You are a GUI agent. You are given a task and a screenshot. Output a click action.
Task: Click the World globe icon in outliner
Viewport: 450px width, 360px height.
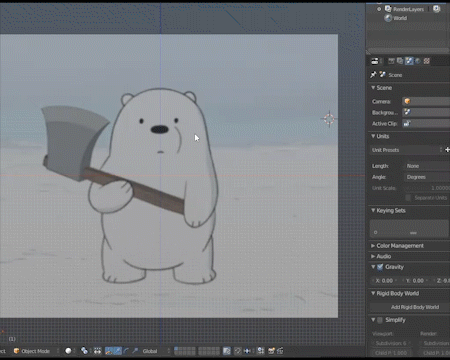pos(388,18)
